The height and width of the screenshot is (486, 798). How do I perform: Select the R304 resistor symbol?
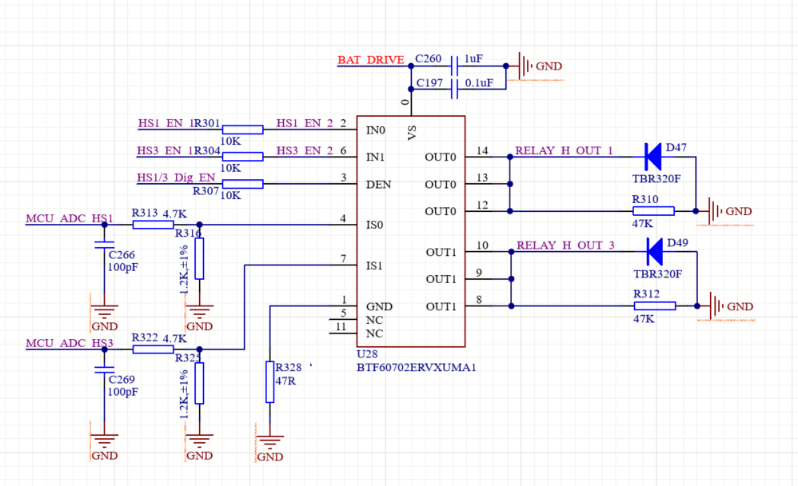coord(243,157)
